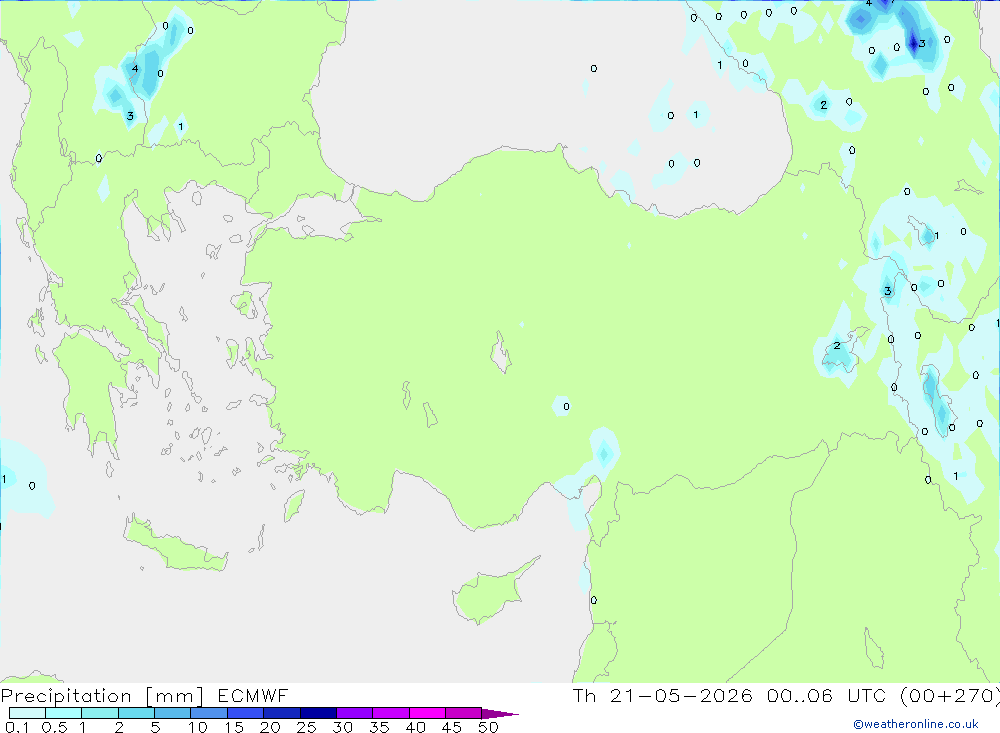Choose the 40–45 mm magenta legend swatch

point(427,713)
